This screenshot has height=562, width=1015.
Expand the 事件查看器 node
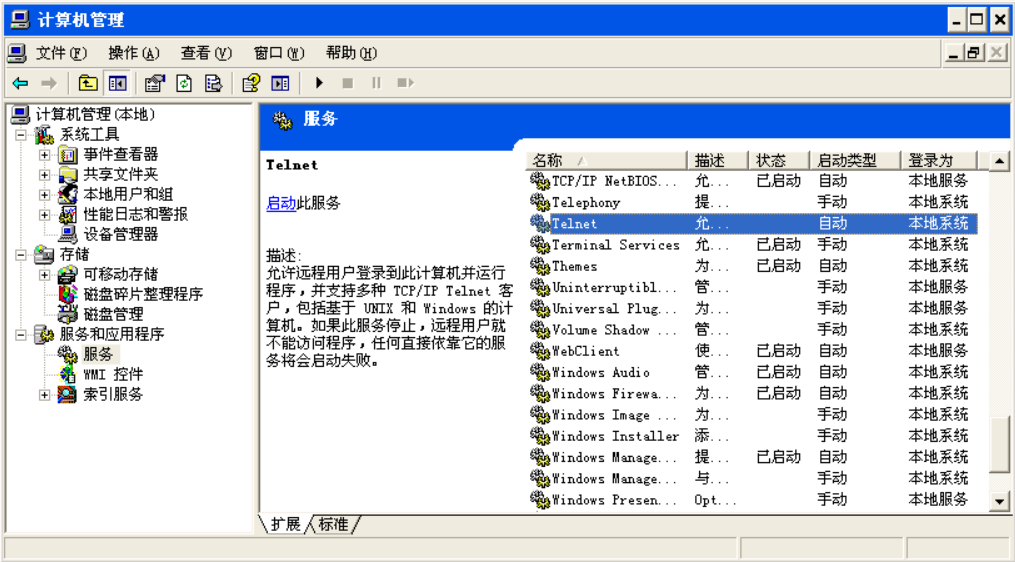point(44,155)
